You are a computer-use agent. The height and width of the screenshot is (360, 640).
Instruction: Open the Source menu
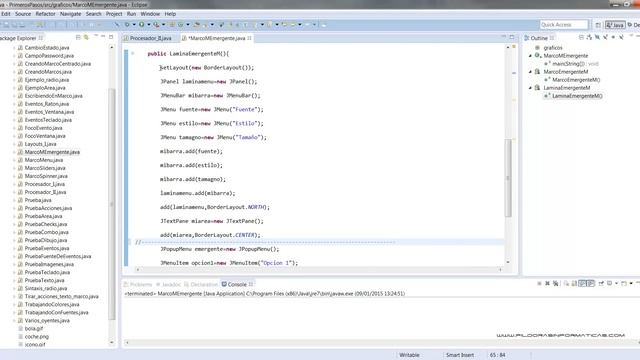[23, 14]
